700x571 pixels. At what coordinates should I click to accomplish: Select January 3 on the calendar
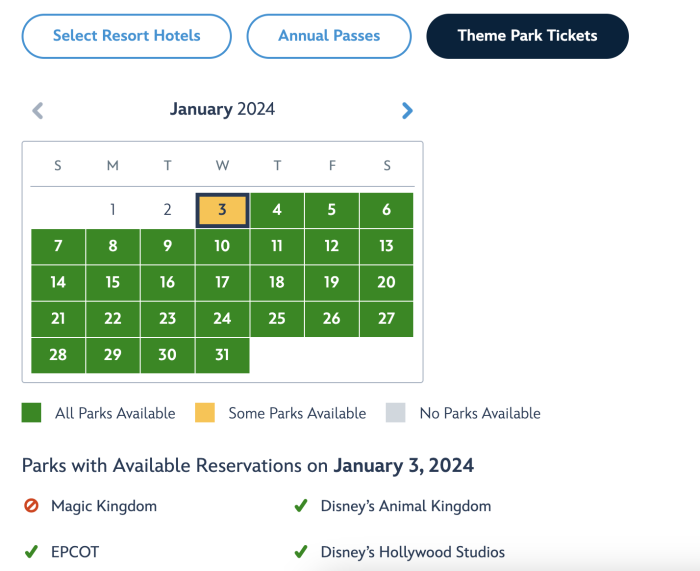pos(222,211)
